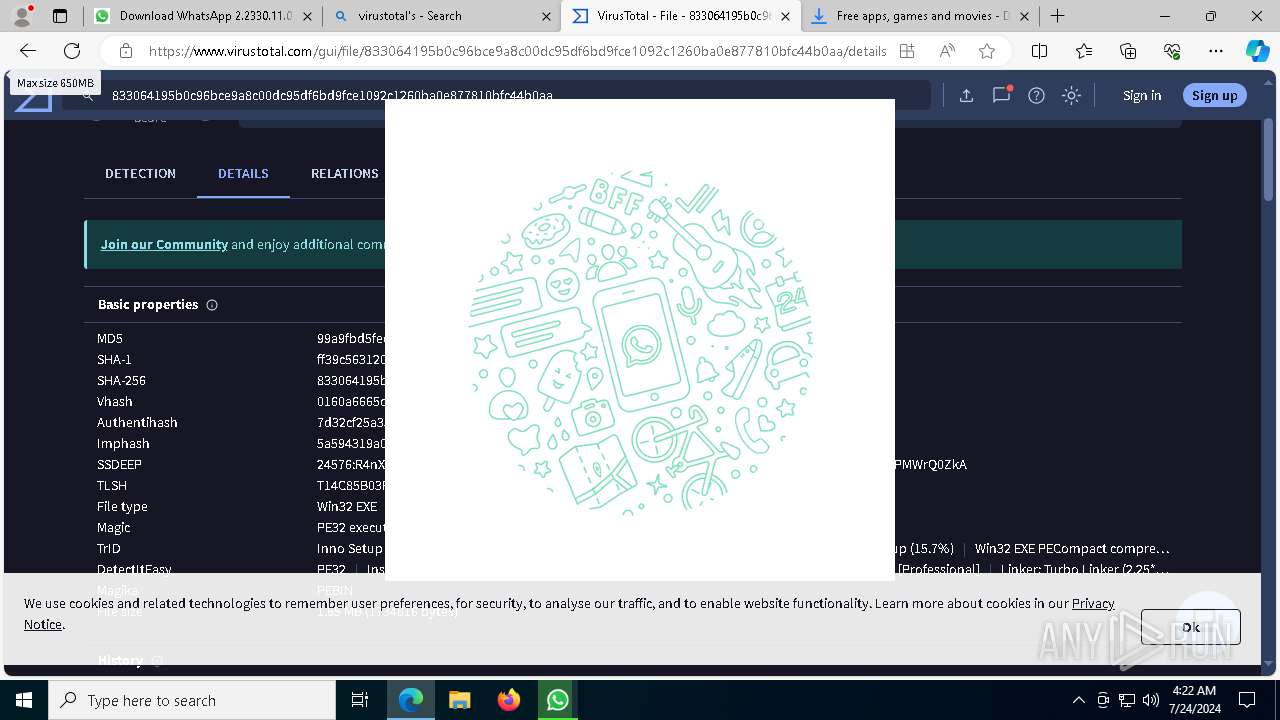1280x720 pixels.
Task: Select the MD5 label
Action: [110, 339]
